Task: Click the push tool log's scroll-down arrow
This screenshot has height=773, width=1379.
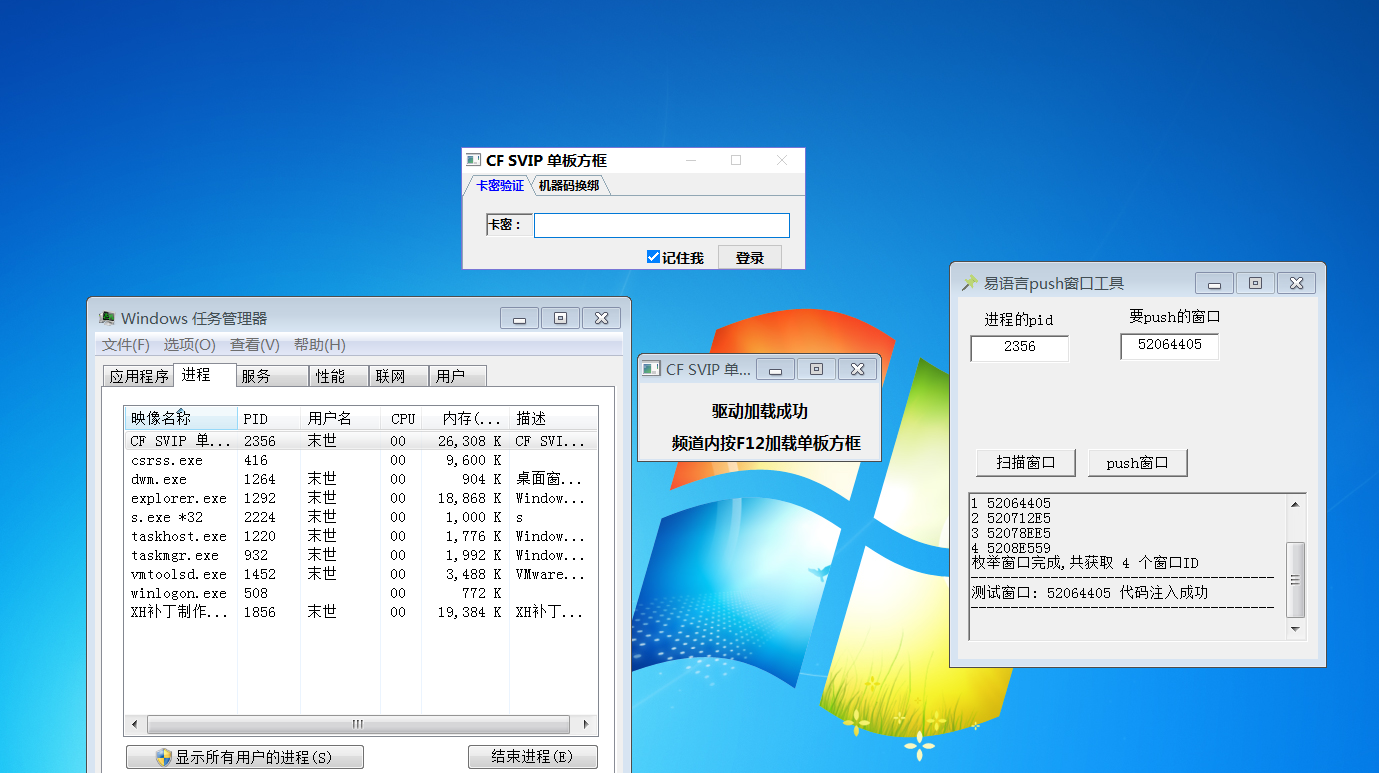Action: click(1296, 629)
